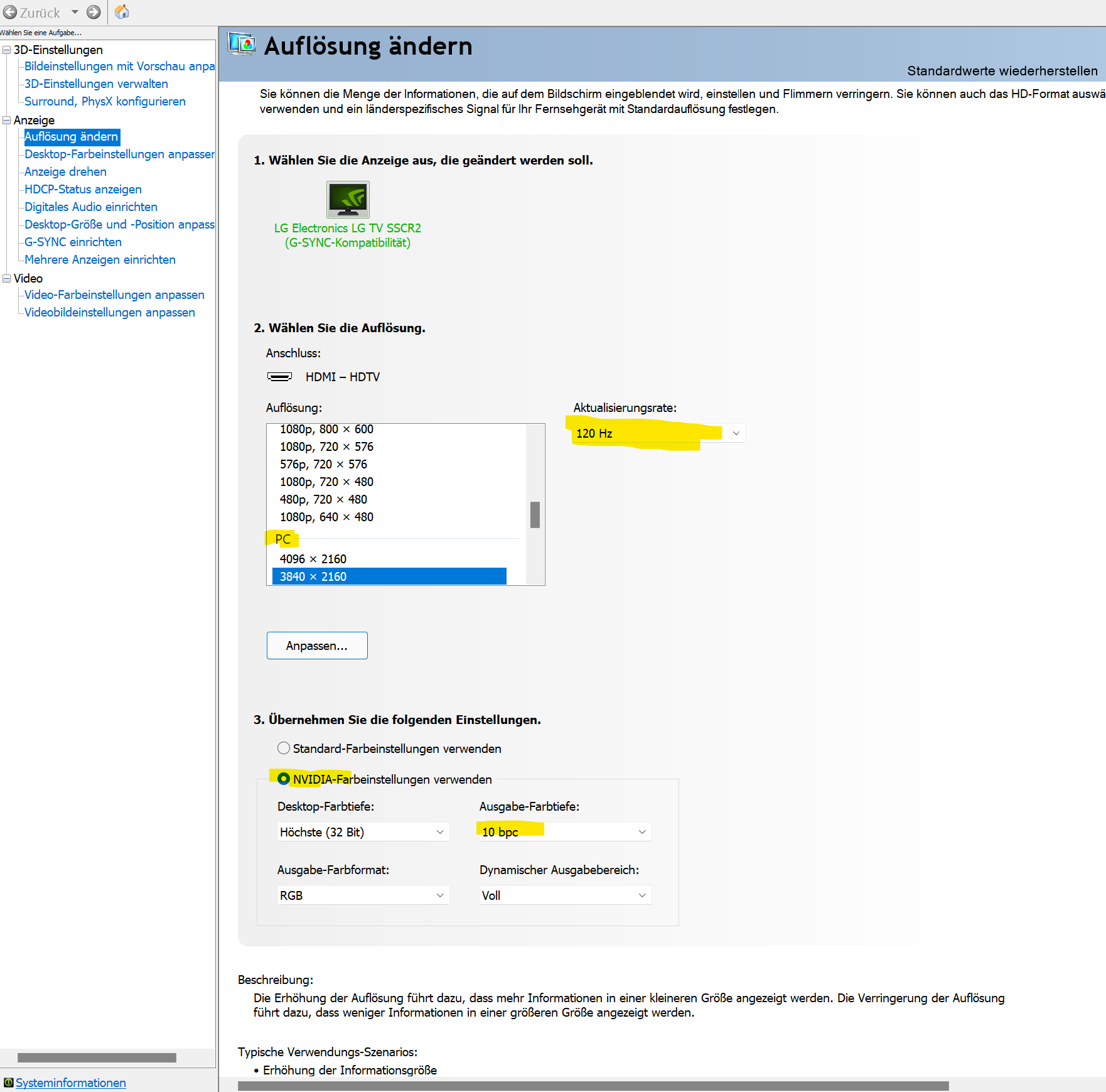This screenshot has width=1106, height=1092.
Task: Click the resolution list scrollbar thumb
Action: click(x=535, y=515)
